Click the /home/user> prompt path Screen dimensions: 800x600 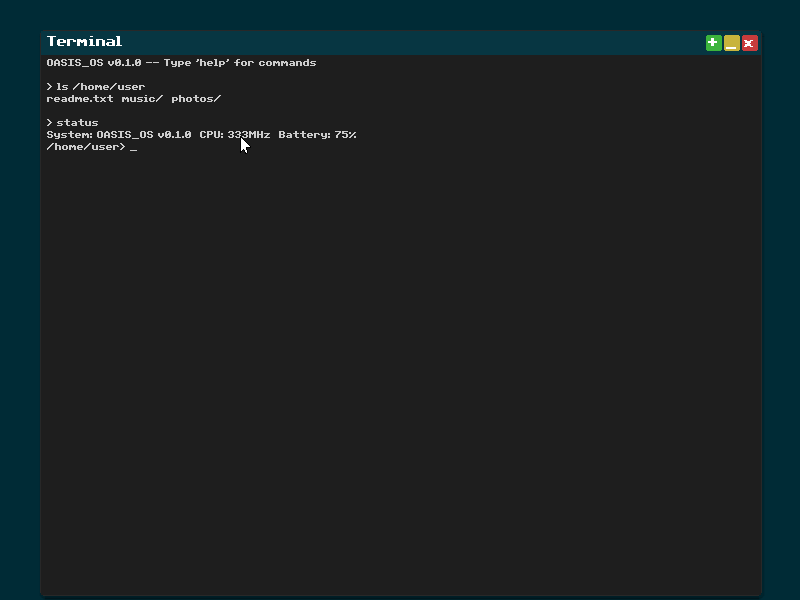click(85, 146)
